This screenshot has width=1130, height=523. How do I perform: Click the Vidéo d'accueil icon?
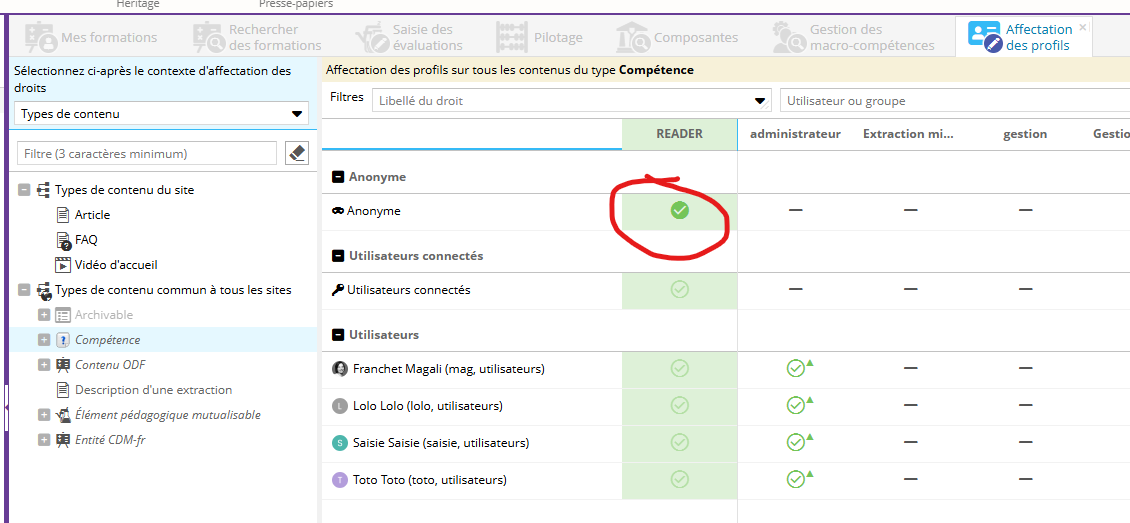click(x=63, y=265)
